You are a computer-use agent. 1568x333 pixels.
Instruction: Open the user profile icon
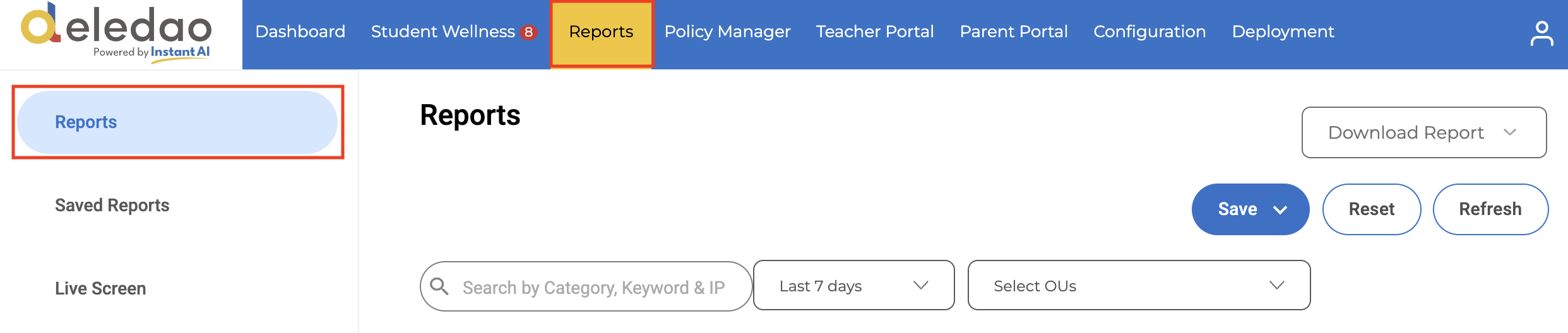(1541, 34)
